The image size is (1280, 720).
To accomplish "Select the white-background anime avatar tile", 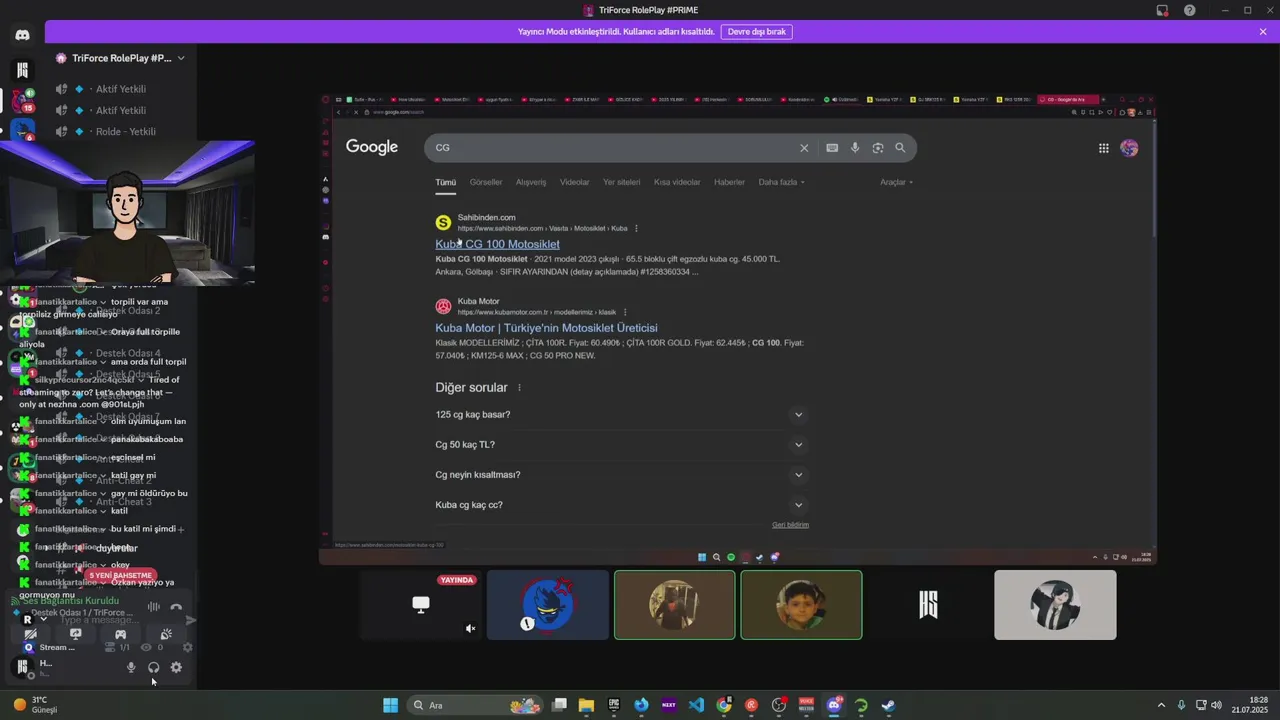I will click(1055, 605).
